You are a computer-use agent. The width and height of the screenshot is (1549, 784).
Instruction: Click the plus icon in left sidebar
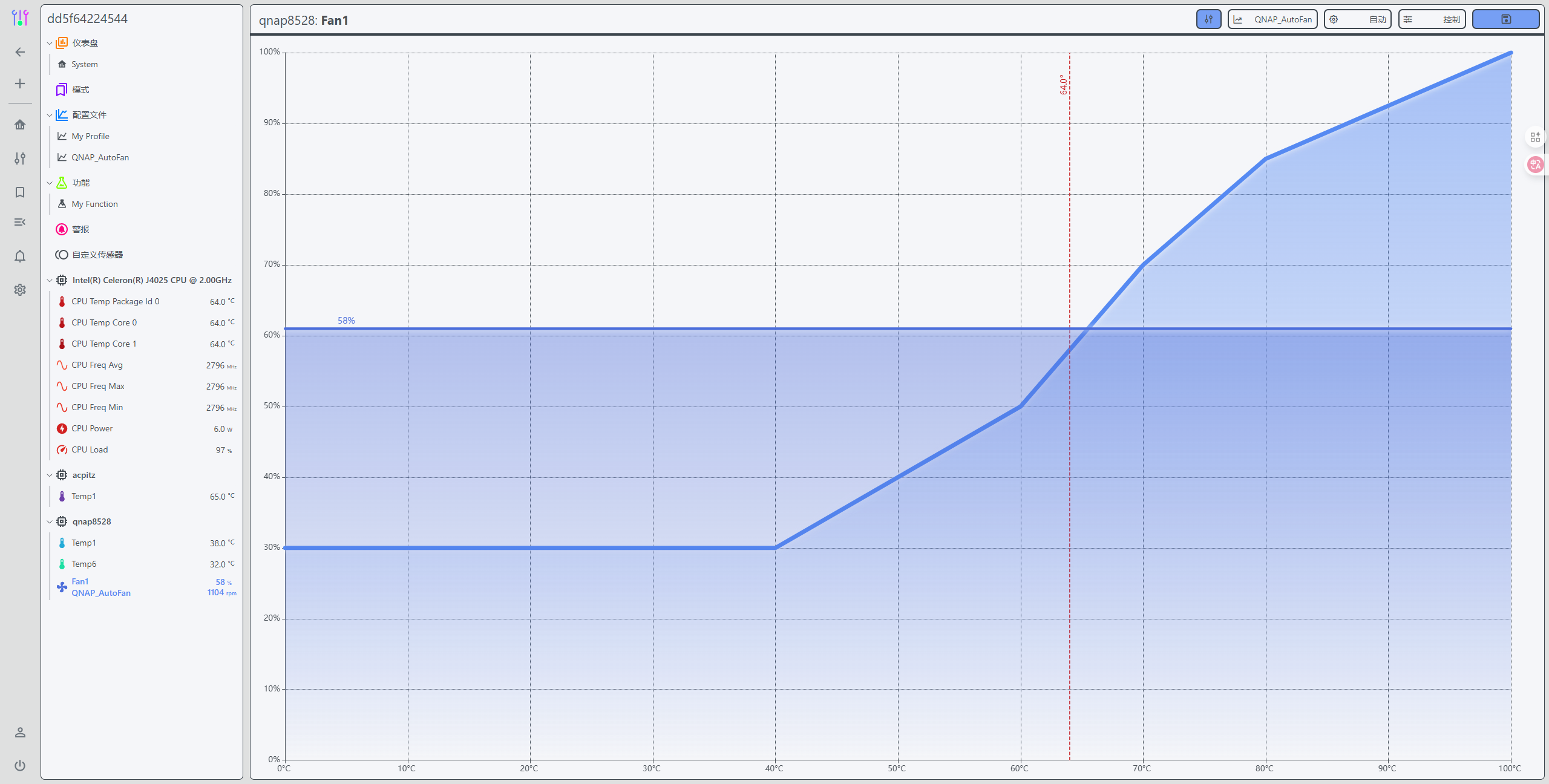coord(20,83)
